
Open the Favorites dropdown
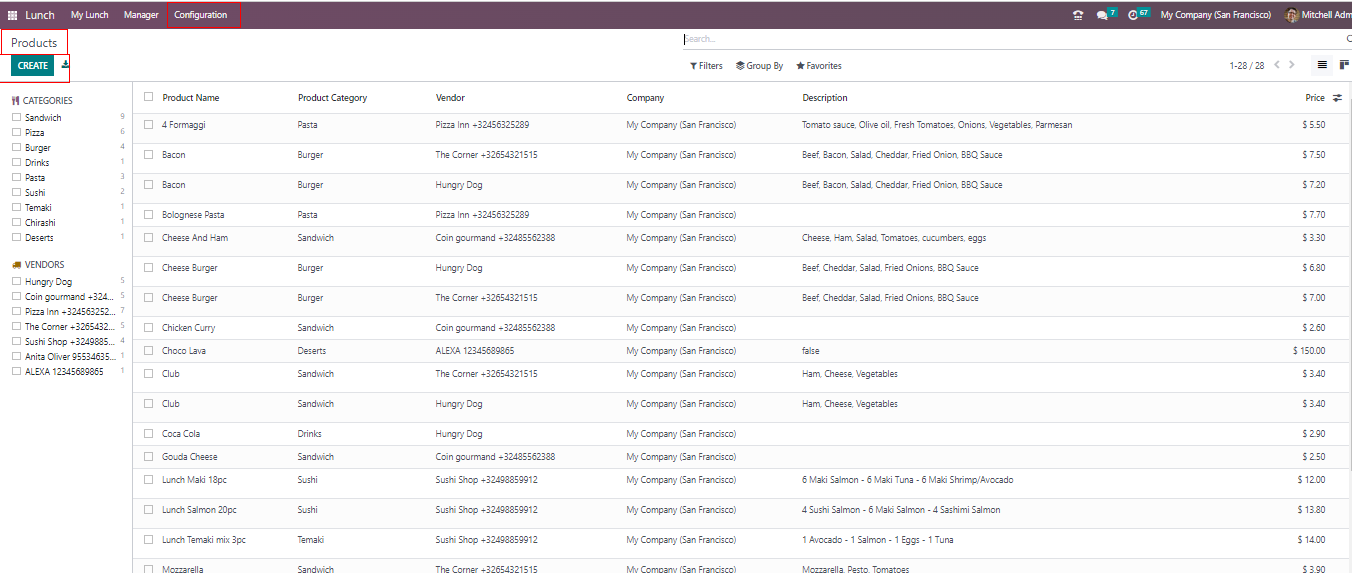(819, 66)
